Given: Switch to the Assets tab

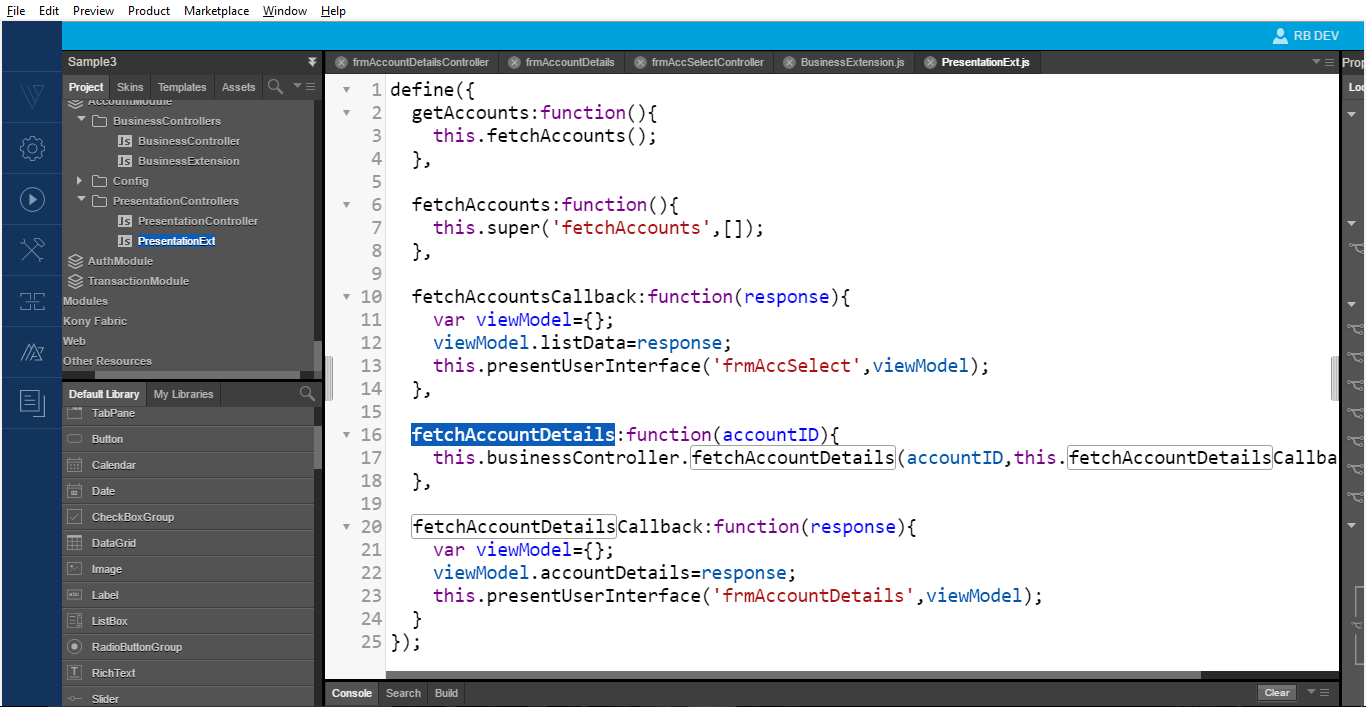Looking at the screenshot, I should (x=238, y=87).
